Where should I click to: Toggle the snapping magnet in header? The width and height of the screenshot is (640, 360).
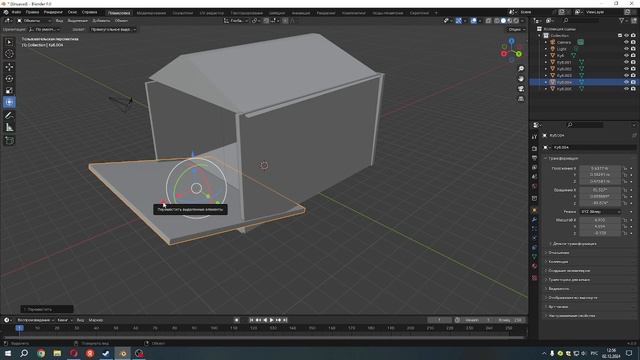point(266,20)
